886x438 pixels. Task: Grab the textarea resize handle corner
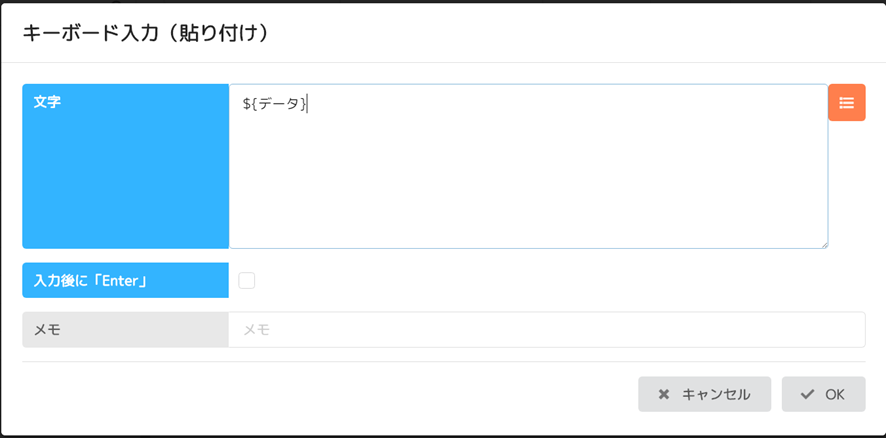pos(824,245)
